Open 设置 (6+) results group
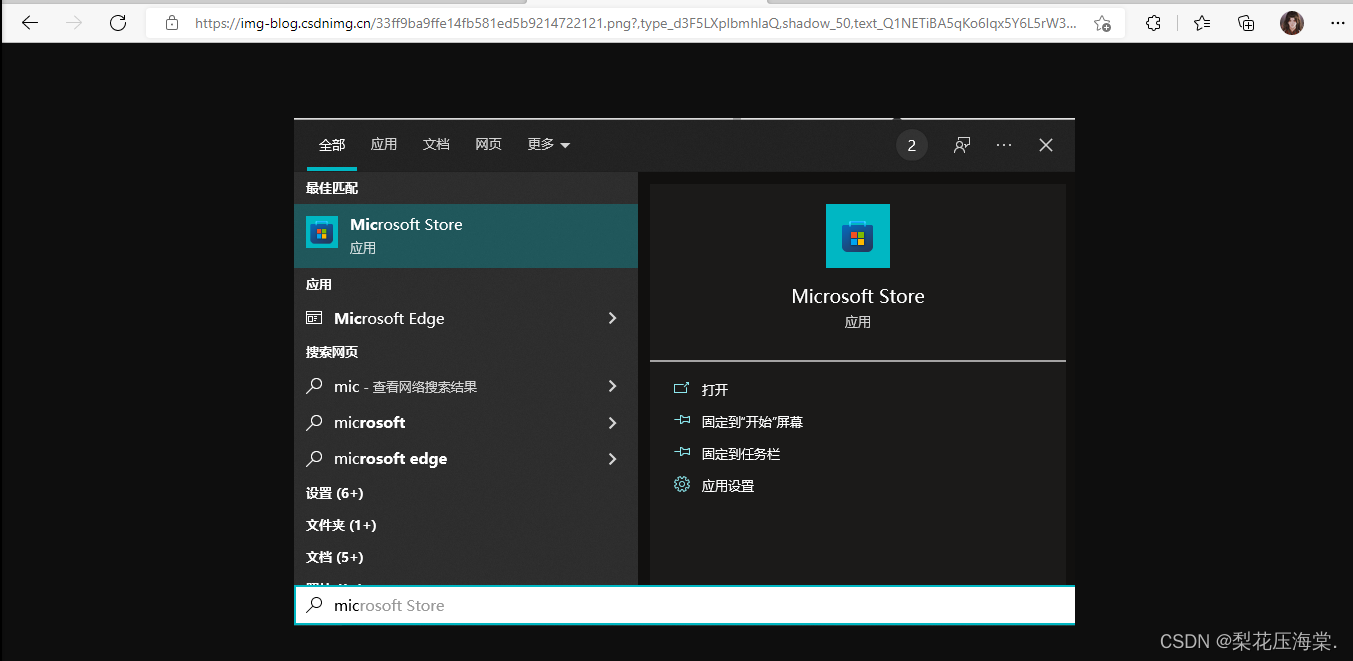Viewport: 1353px width, 661px height. click(x=335, y=493)
